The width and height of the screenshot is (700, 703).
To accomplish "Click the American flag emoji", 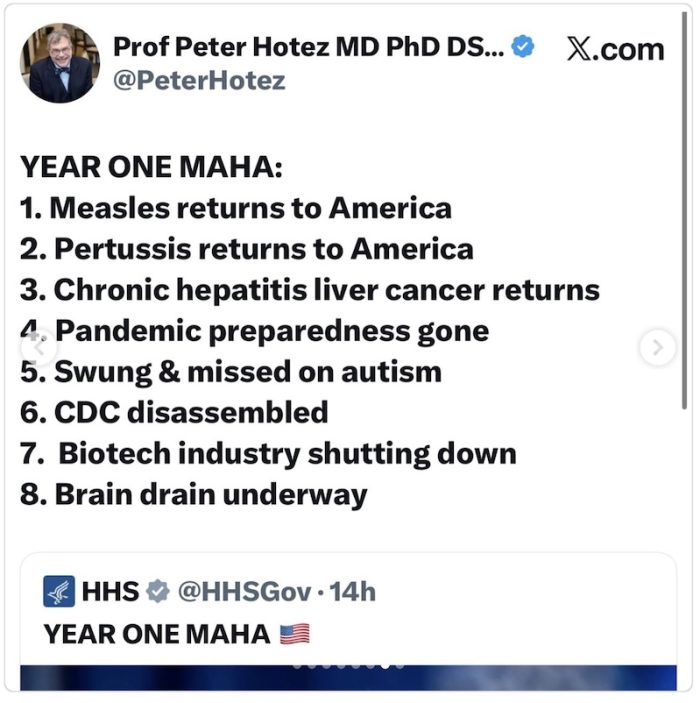I will tap(294, 634).
